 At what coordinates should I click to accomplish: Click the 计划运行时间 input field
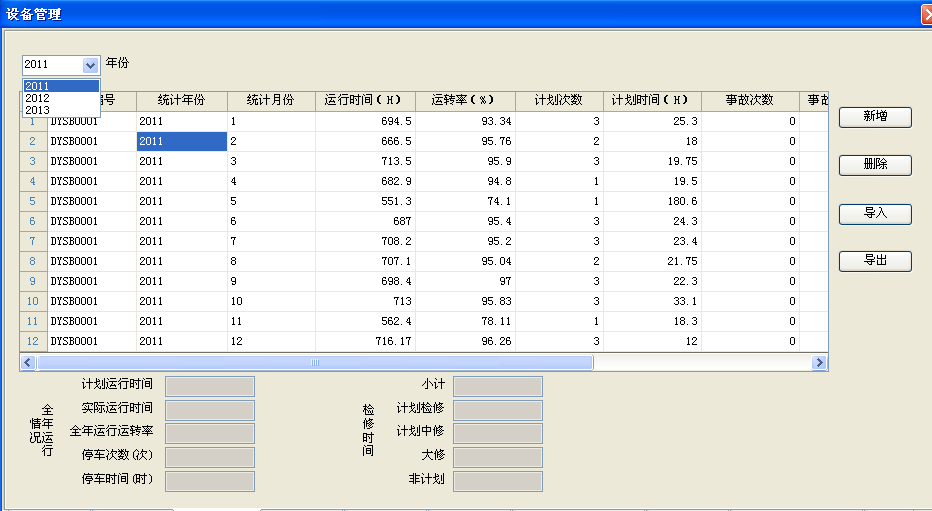click(209, 386)
